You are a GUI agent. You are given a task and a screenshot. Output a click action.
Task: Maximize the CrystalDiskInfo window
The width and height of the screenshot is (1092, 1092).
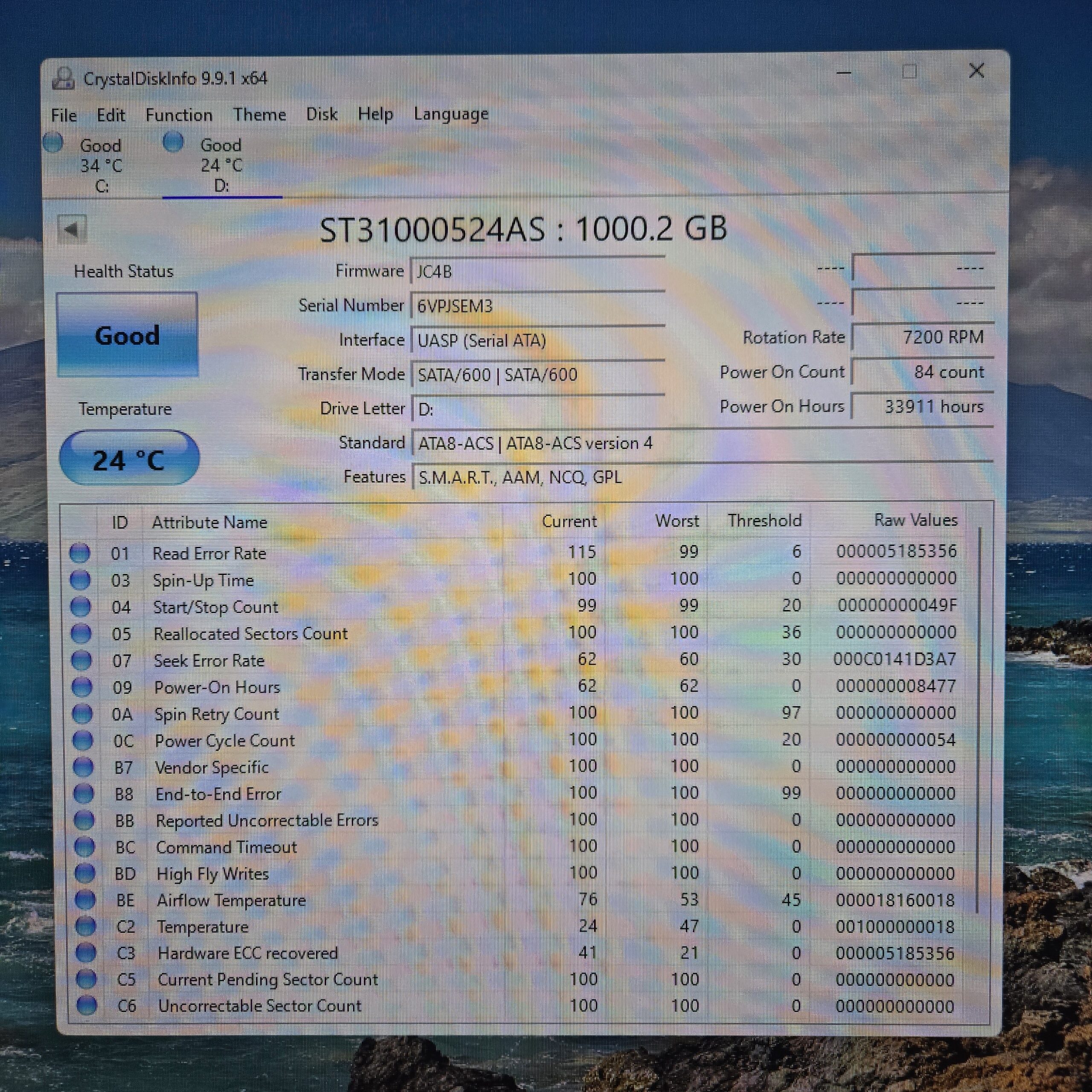[909, 72]
